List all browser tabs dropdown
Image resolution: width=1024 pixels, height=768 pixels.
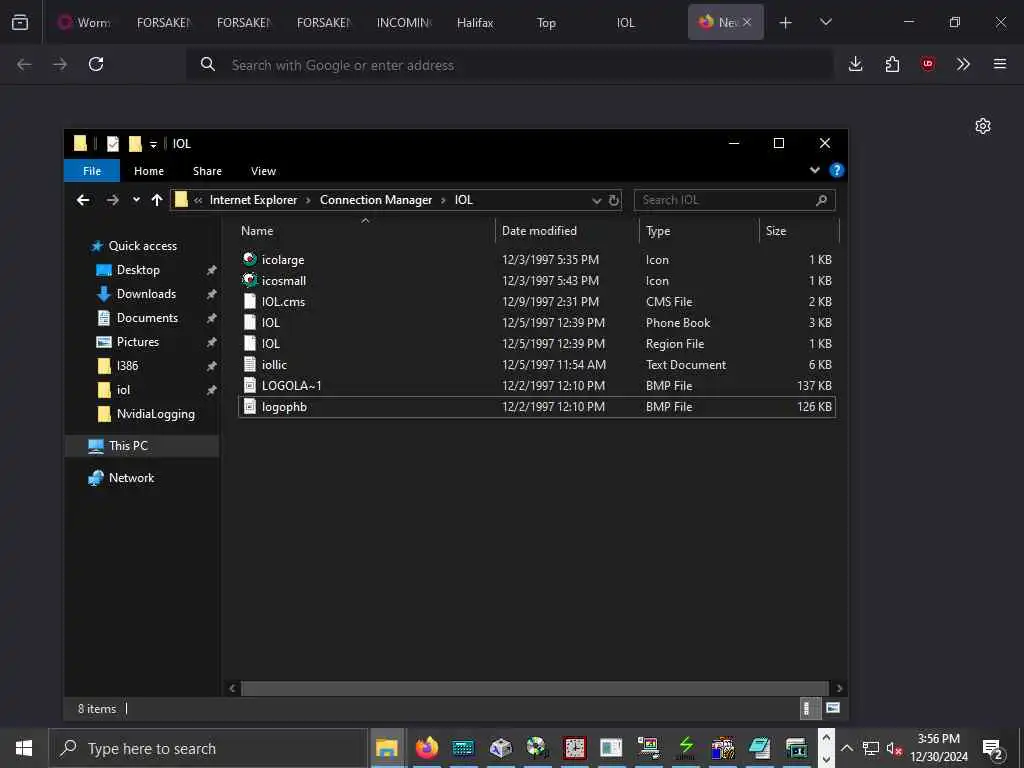[825, 22]
